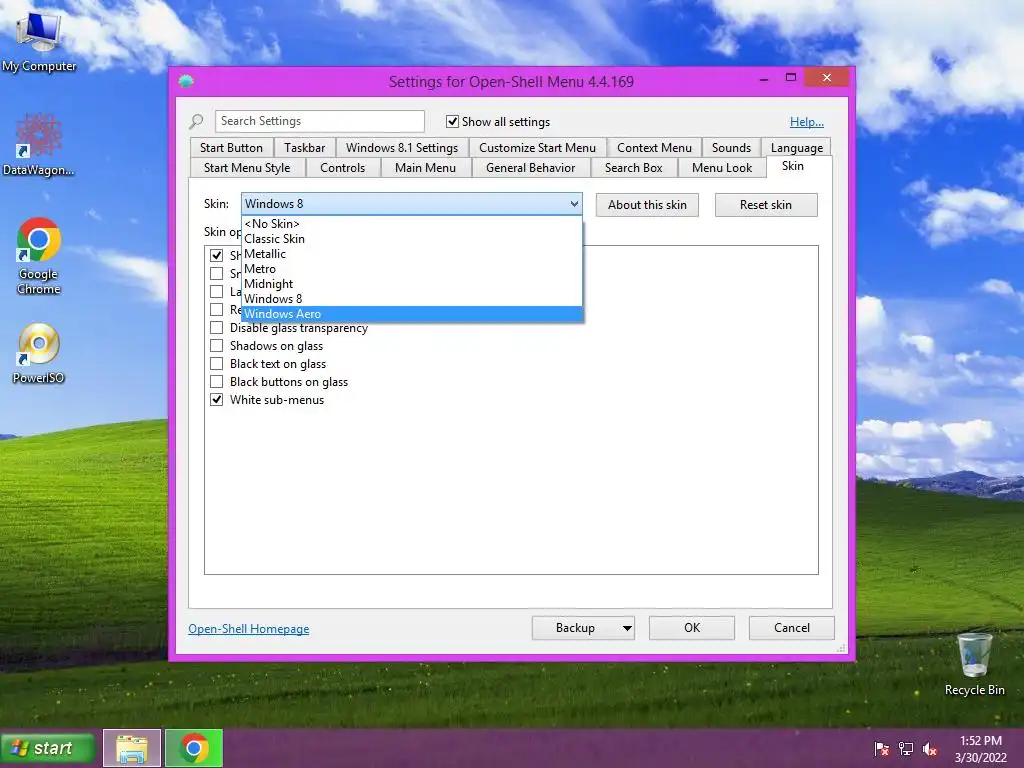Open the Backup button dropdown arrow
Viewport: 1024px width, 768px height.
click(627, 628)
